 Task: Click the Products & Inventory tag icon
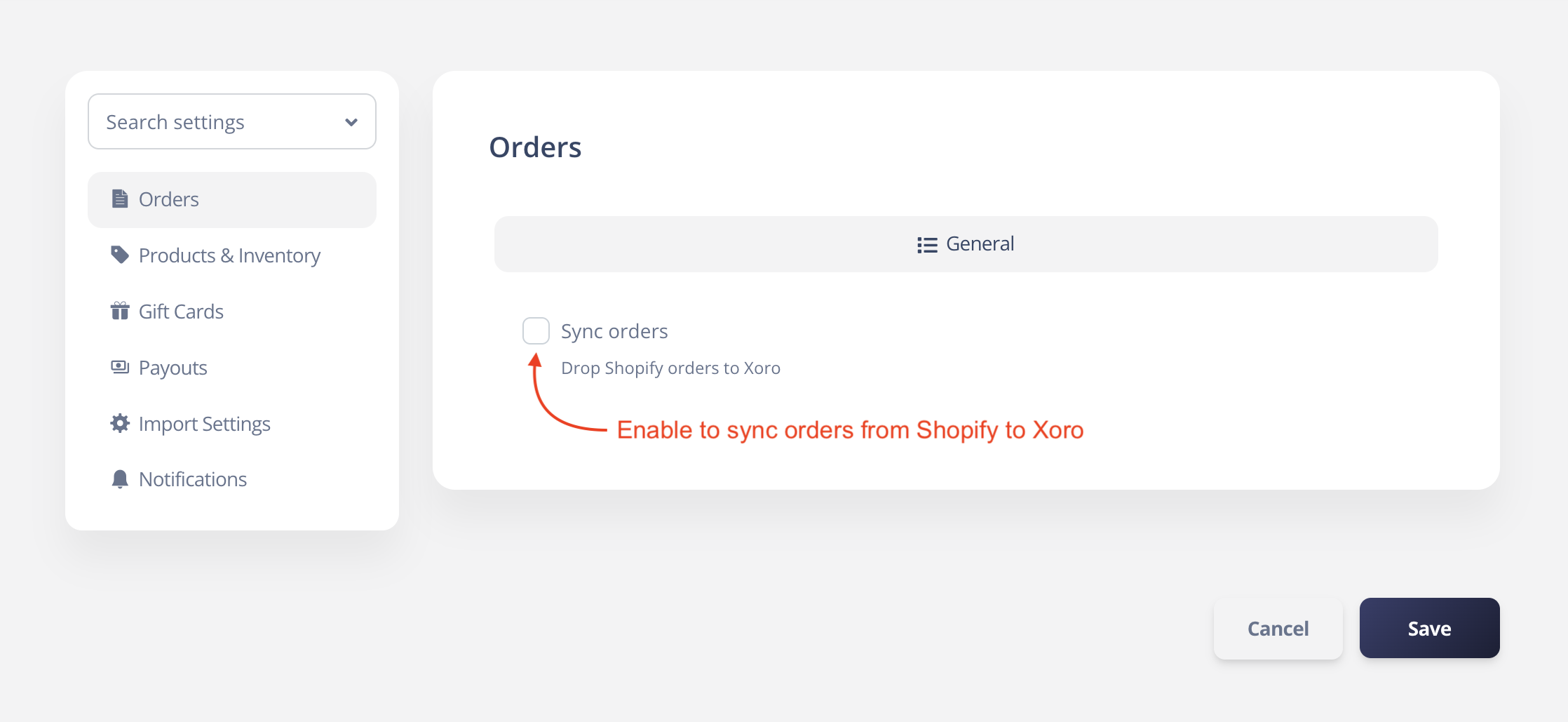click(x=120, y=255)
